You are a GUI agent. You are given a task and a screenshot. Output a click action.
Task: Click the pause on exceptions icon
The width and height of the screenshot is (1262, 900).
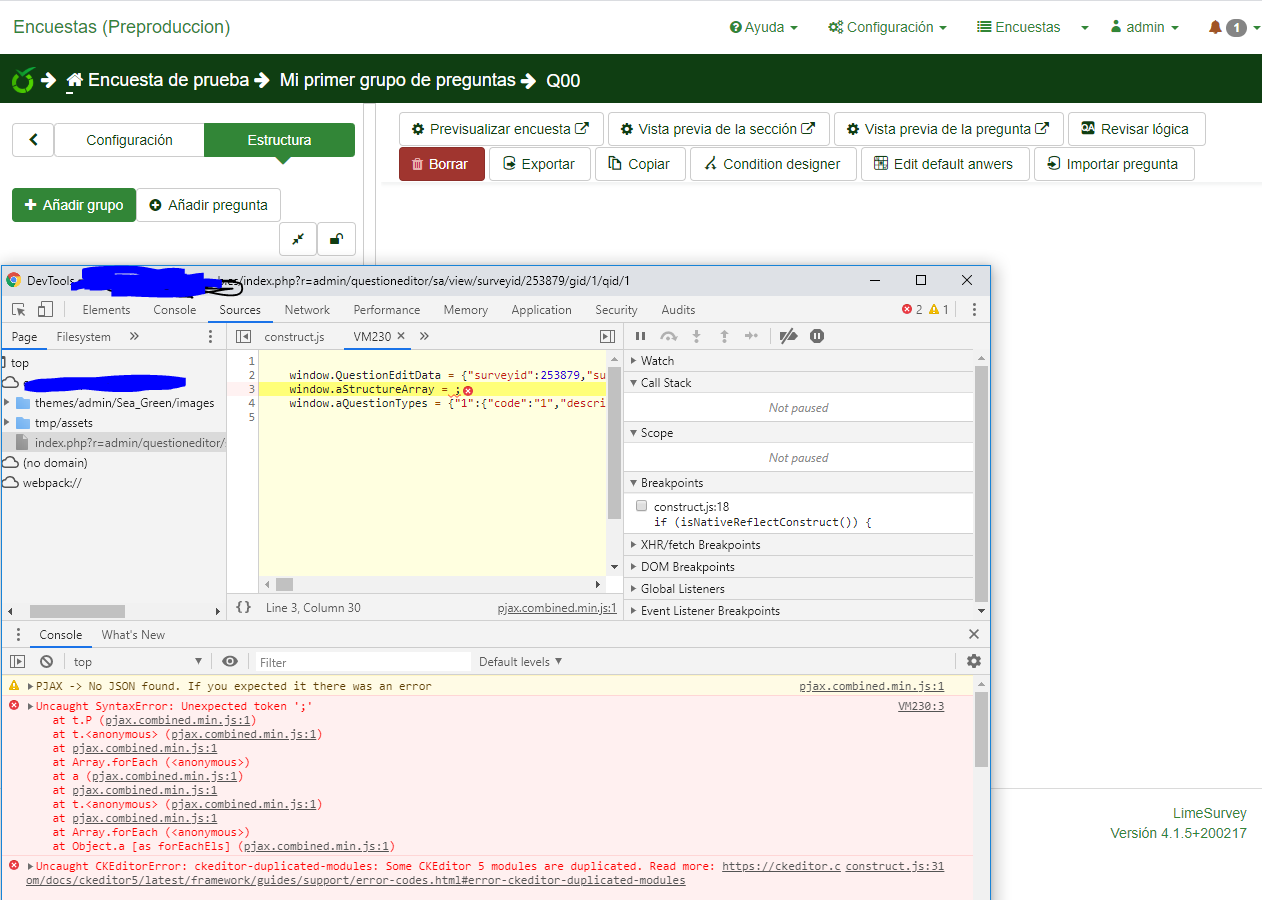pos(817,336)
